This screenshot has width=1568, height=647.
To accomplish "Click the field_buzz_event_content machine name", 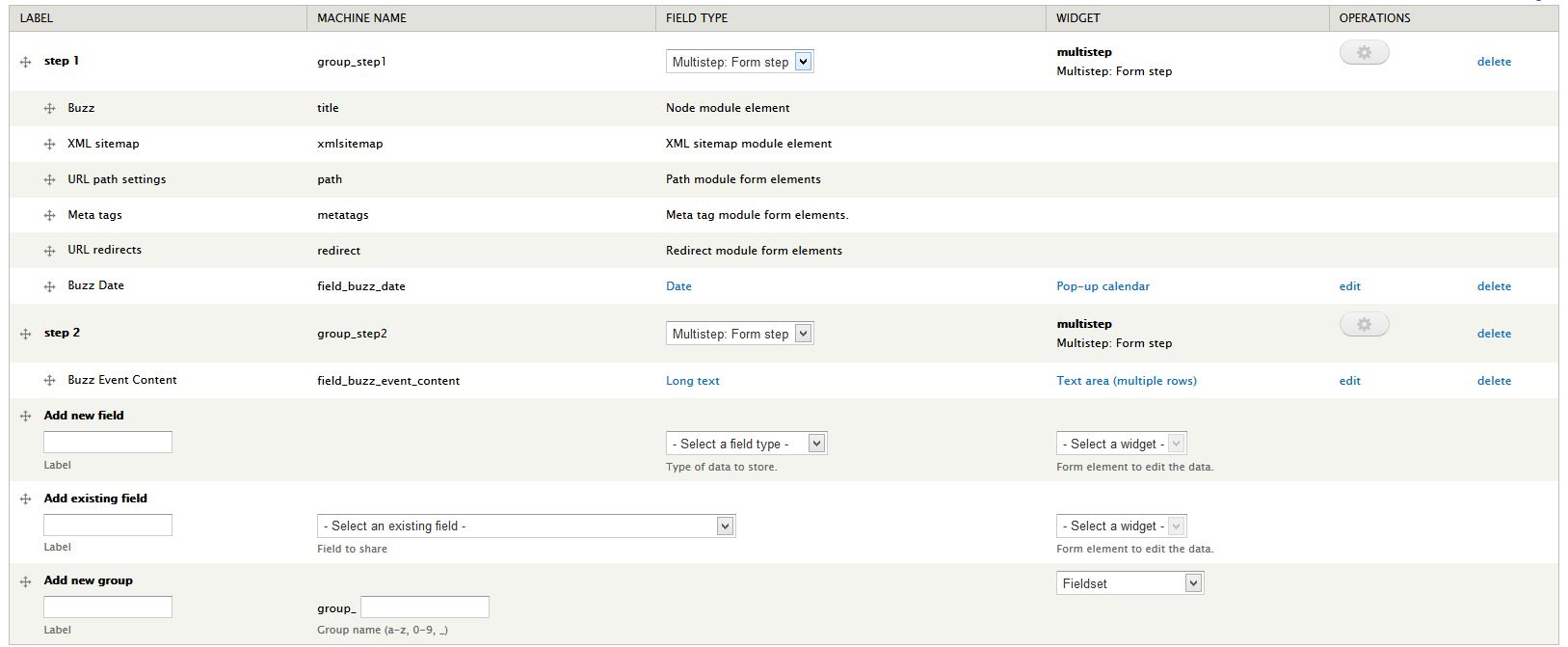I will [388, 381].
